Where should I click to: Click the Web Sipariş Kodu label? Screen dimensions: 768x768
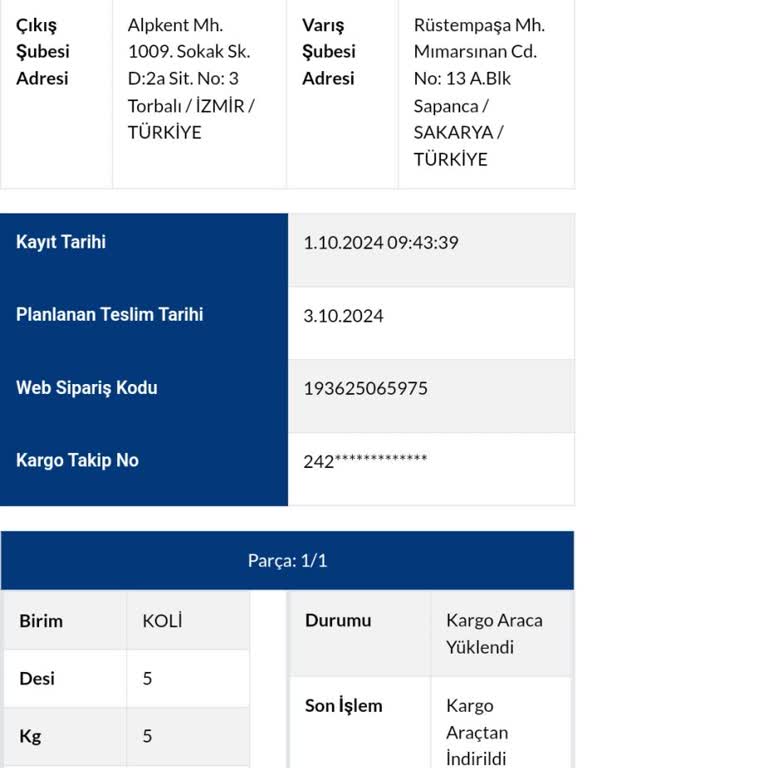click(87, 387)
